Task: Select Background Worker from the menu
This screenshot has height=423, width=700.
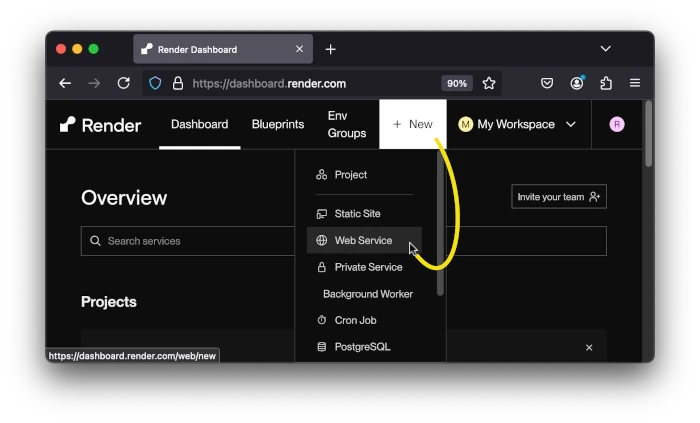Action: pyautogui.click(x=367, y=294)
